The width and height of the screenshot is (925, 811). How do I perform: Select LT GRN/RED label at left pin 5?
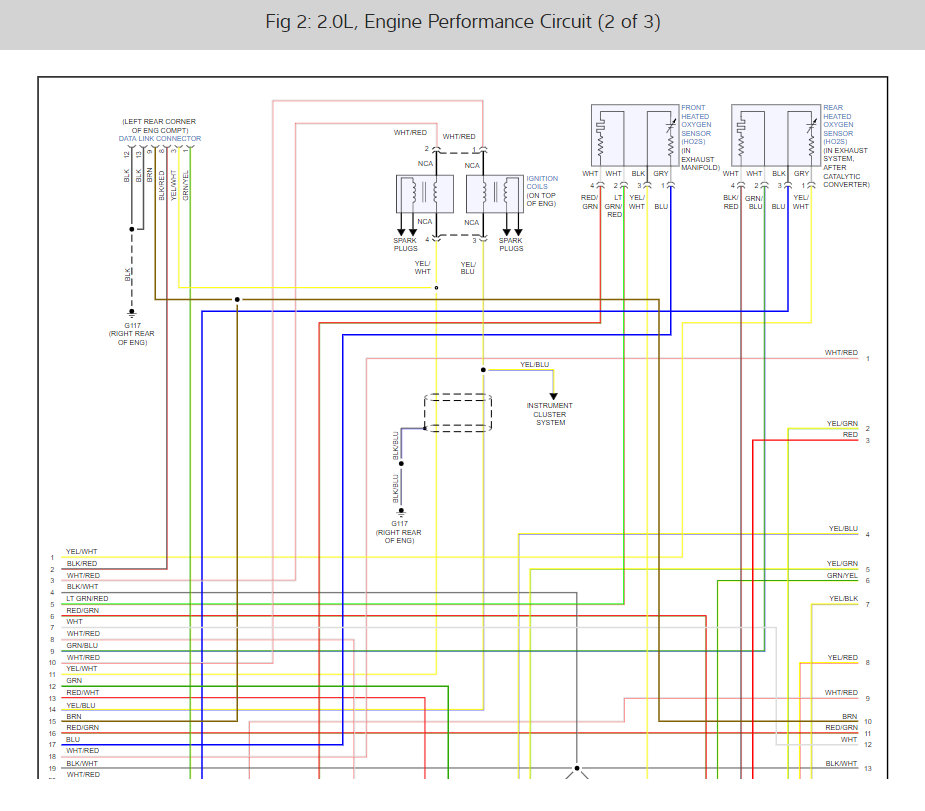point(87,599)
